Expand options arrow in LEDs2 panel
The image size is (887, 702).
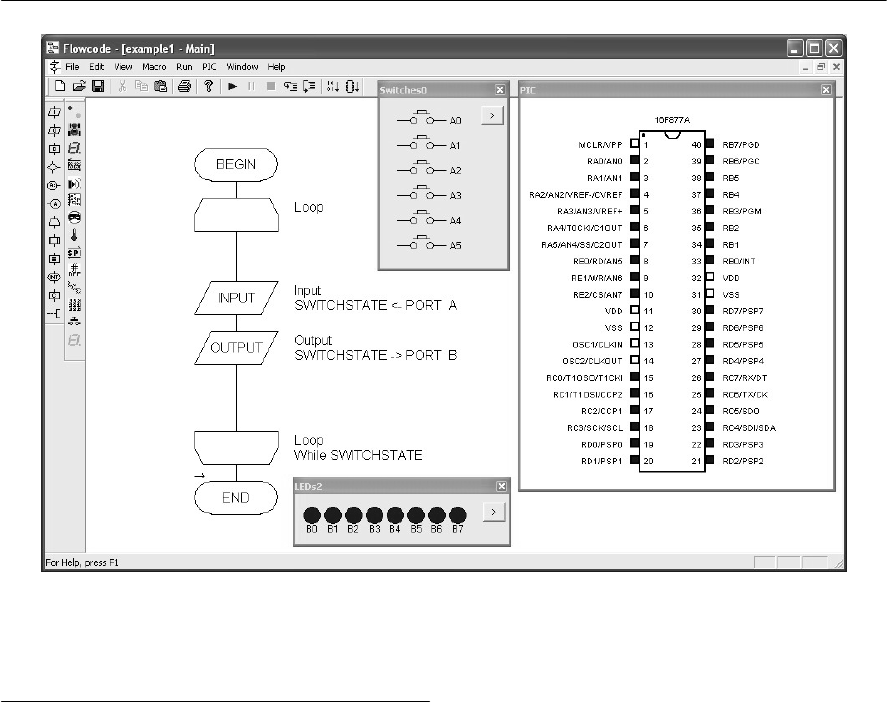coord(493,512)
